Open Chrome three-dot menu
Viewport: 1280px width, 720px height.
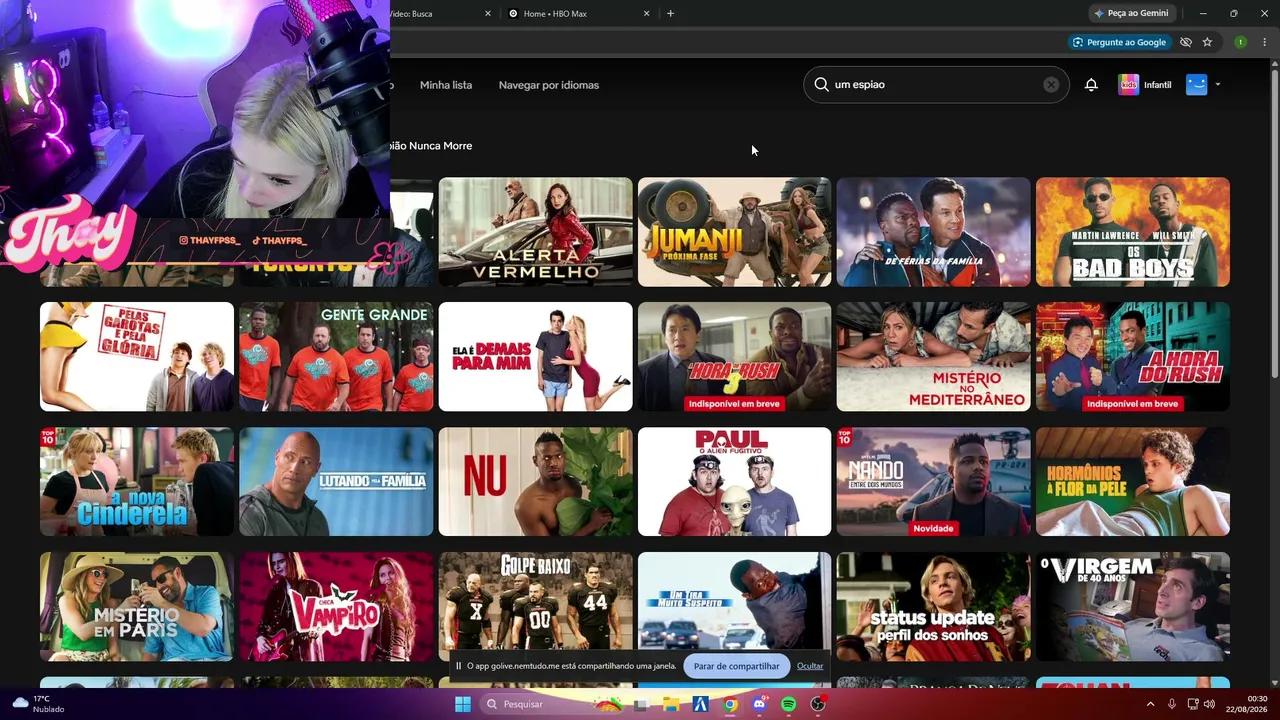click(x=1265, y=42)
